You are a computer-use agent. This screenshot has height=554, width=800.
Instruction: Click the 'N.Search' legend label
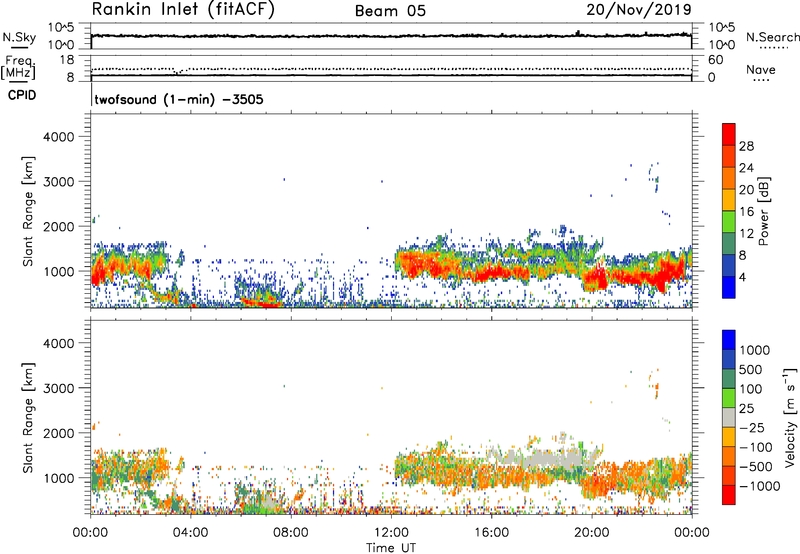[x=772, y=37]
